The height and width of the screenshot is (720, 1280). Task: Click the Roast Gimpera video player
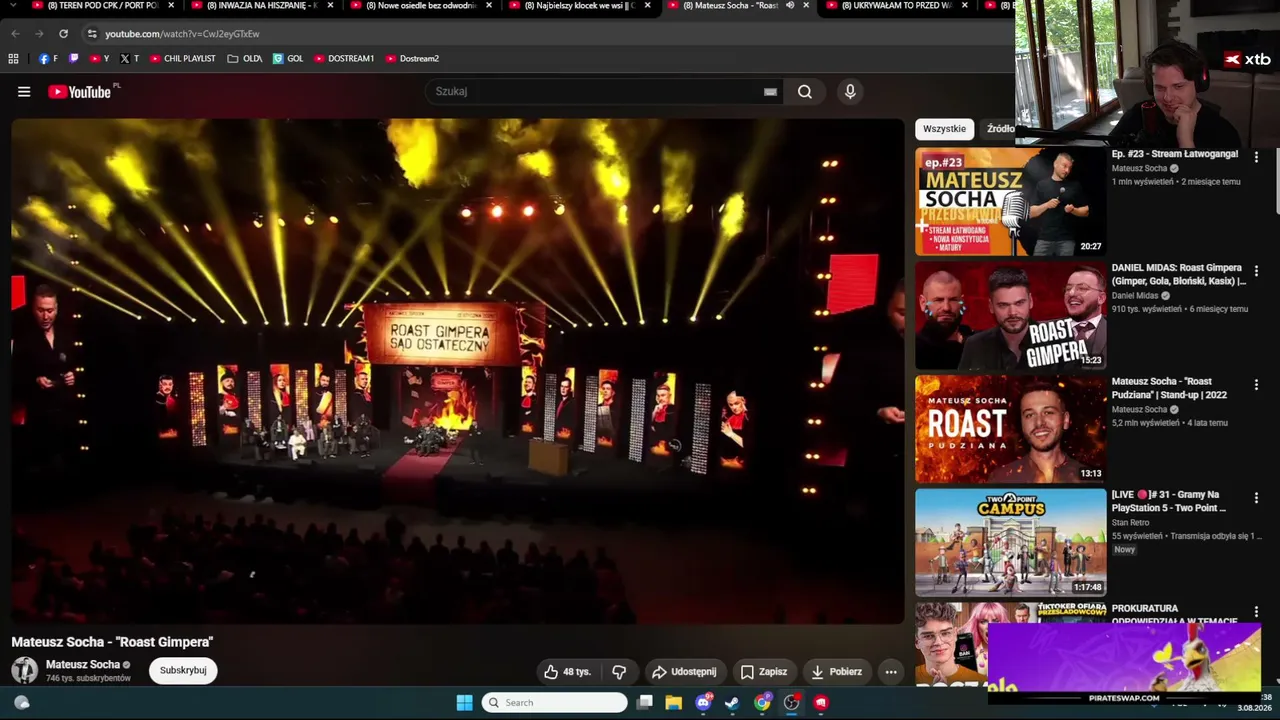click(x=458, y=371)
